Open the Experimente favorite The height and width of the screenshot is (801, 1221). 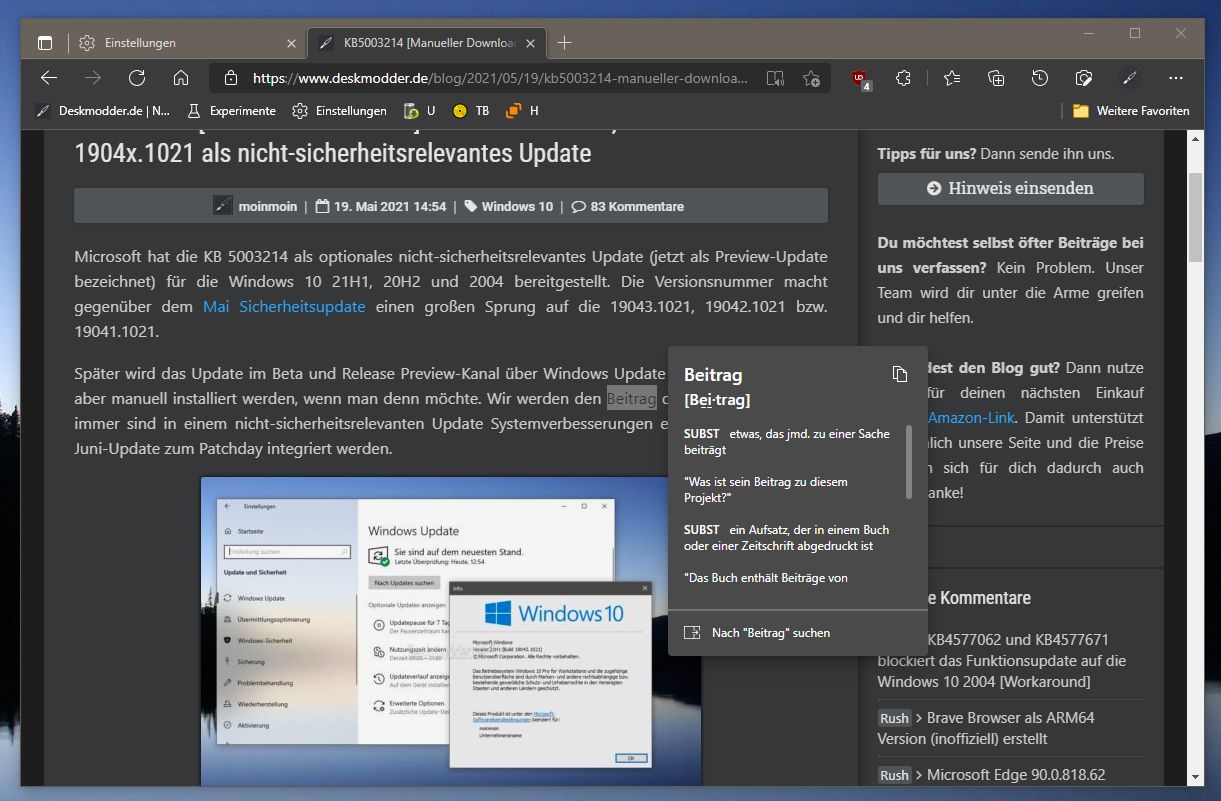231,111
